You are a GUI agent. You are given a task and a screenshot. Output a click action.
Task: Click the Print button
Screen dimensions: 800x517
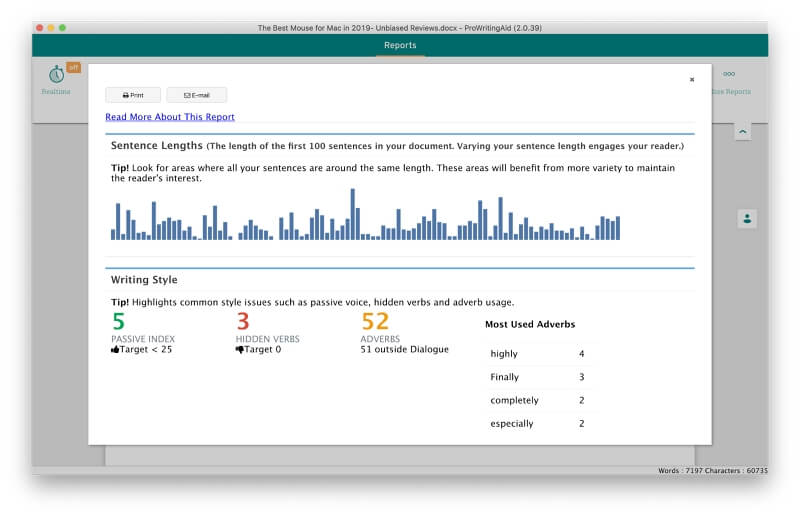click(x=133, y=95)
